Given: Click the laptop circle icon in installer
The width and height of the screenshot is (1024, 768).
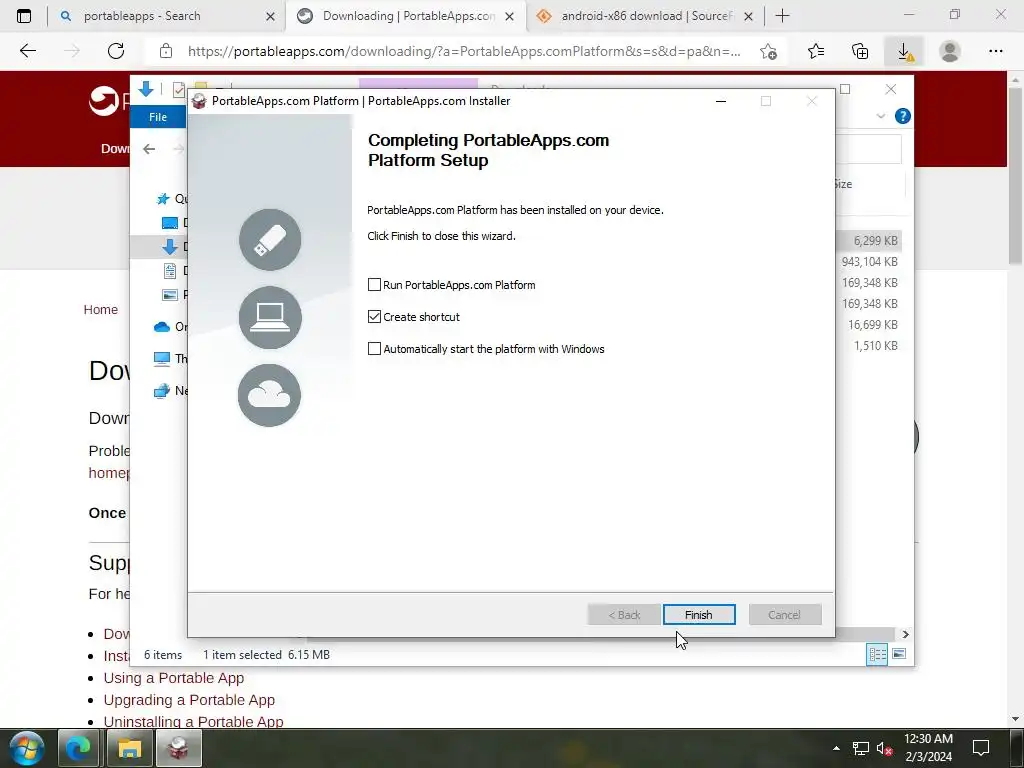Looking at the screenshot, I should click(x=270, y=317).
